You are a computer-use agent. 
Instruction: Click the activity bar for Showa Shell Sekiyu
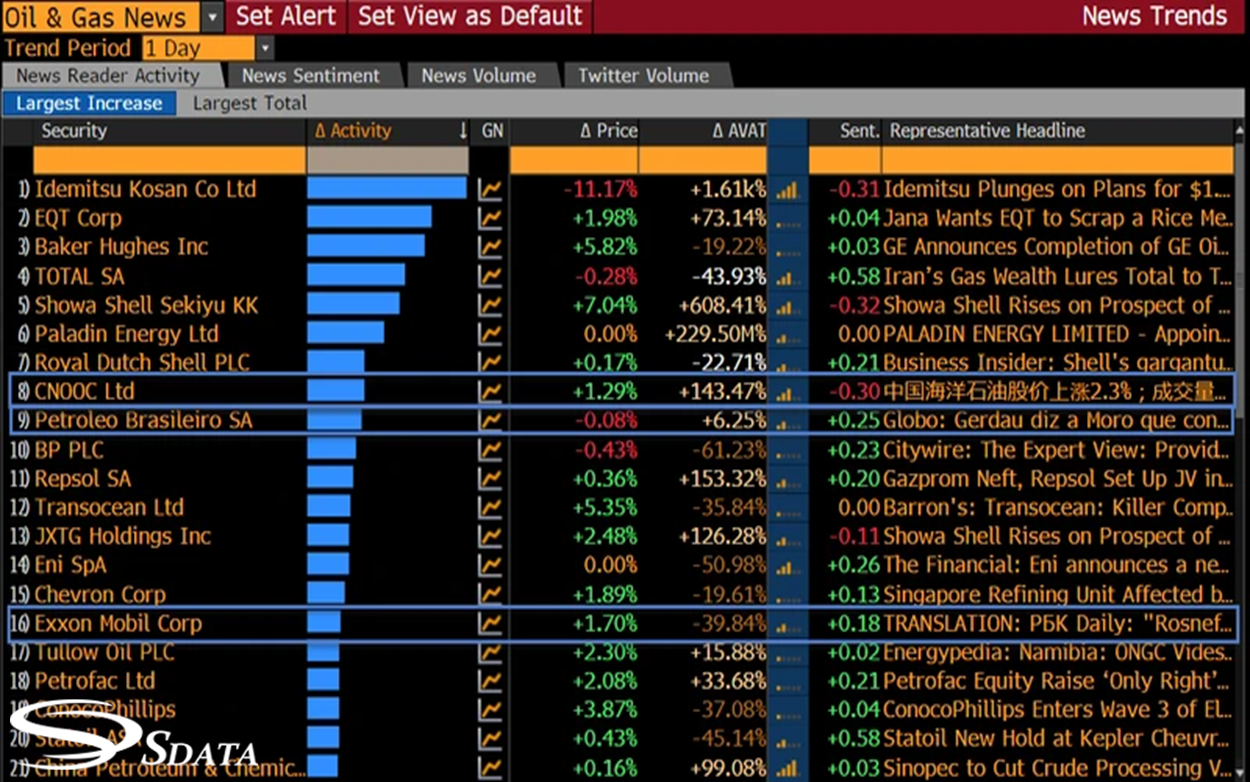(353, 305)
